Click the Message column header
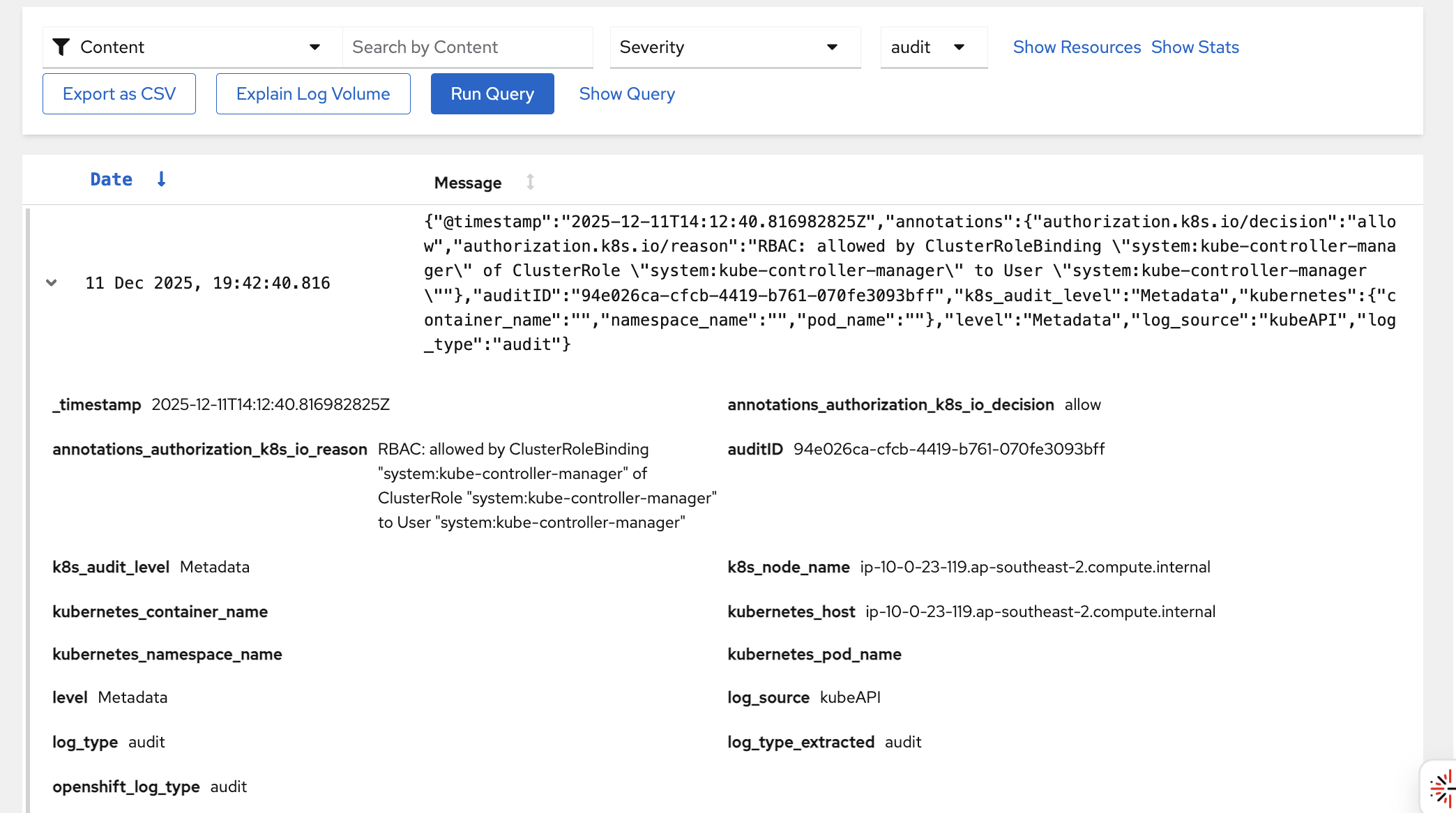The image size is (1456, 813). click(x=468, y=183)
